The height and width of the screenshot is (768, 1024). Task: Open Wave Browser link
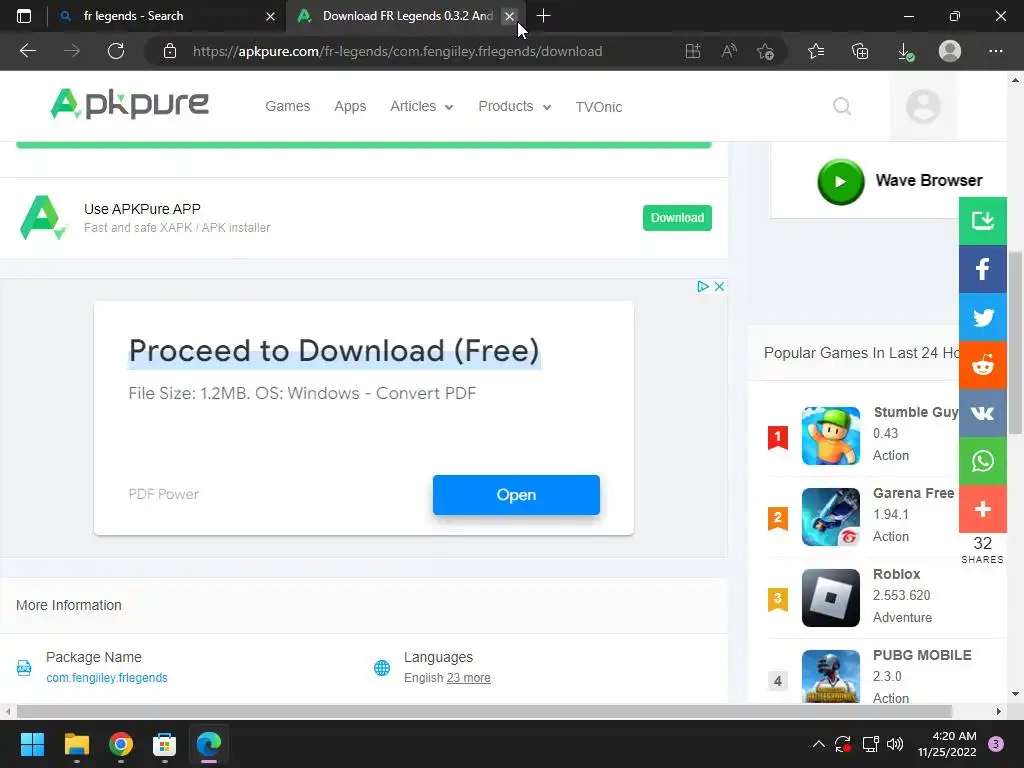point(929,180)
